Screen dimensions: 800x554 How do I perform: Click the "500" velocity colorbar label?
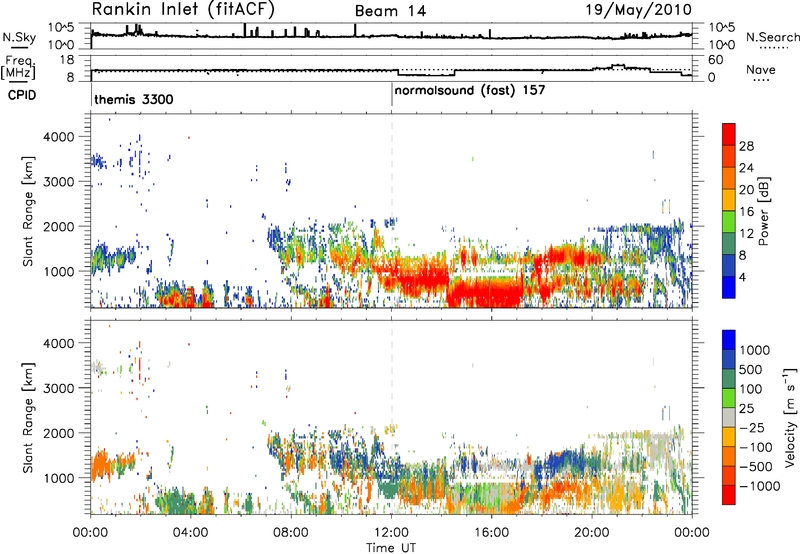coord(752,370)
